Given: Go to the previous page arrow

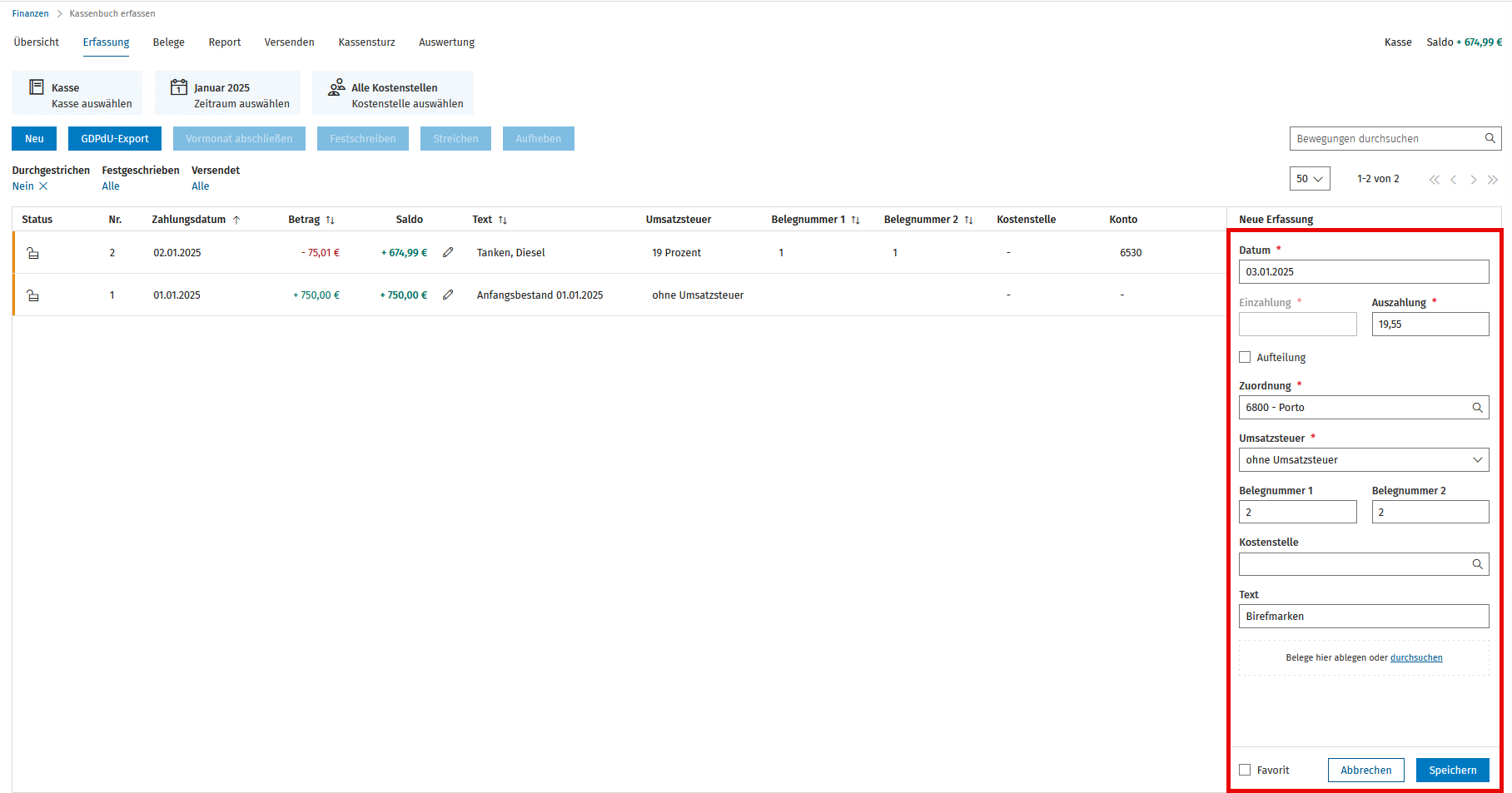Looking at the screenshot, I should (x=1454, y=180).
